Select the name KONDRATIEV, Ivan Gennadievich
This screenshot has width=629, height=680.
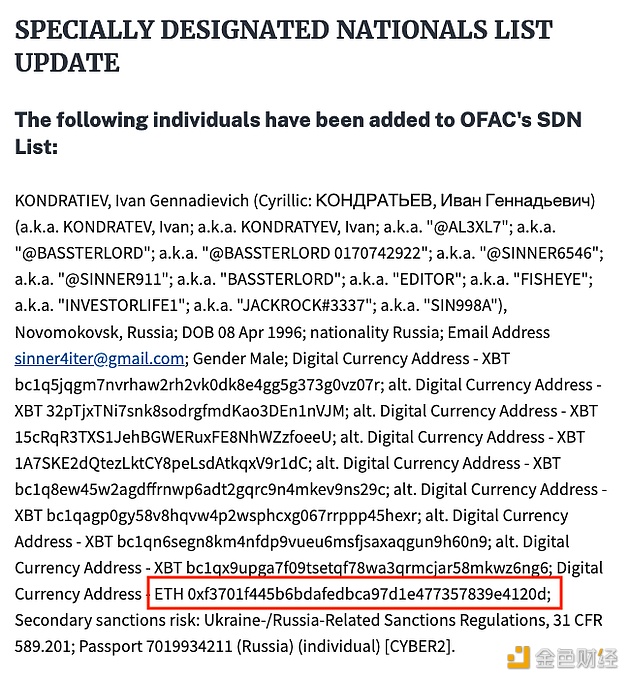pyautogui.click(x=132, y=201)
